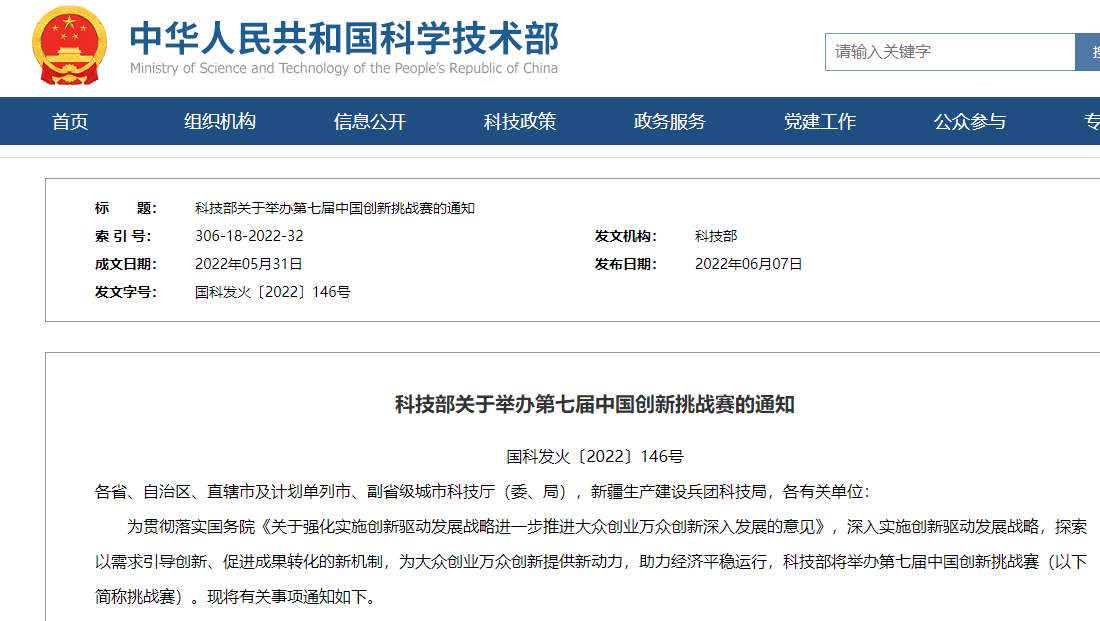Click the 发布日期 value 2022年06月07日
This screenshot has height=621, width=1100.
(x=748, y=264)
